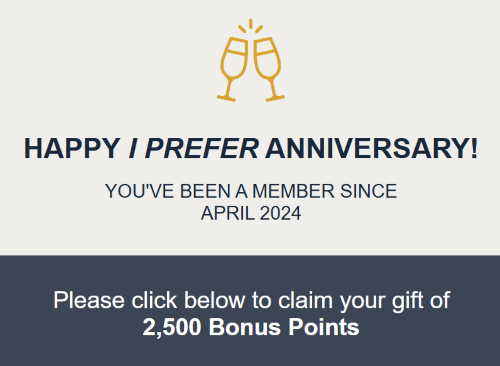Click the word SINCE in the subtitle
Viewport: 500px width, 366px height.
(x=369, y=191)
